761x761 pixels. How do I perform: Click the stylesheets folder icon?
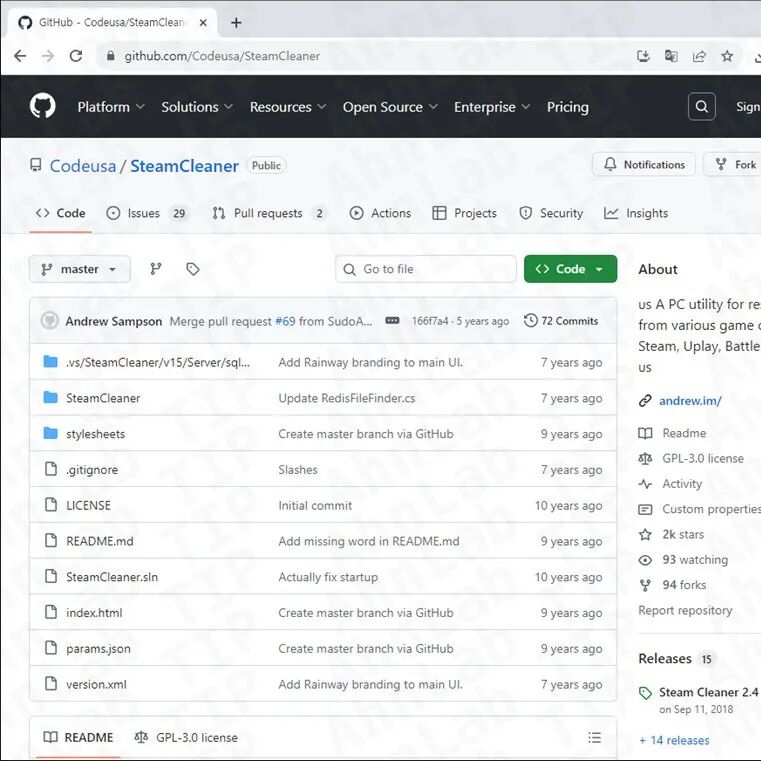50,433
